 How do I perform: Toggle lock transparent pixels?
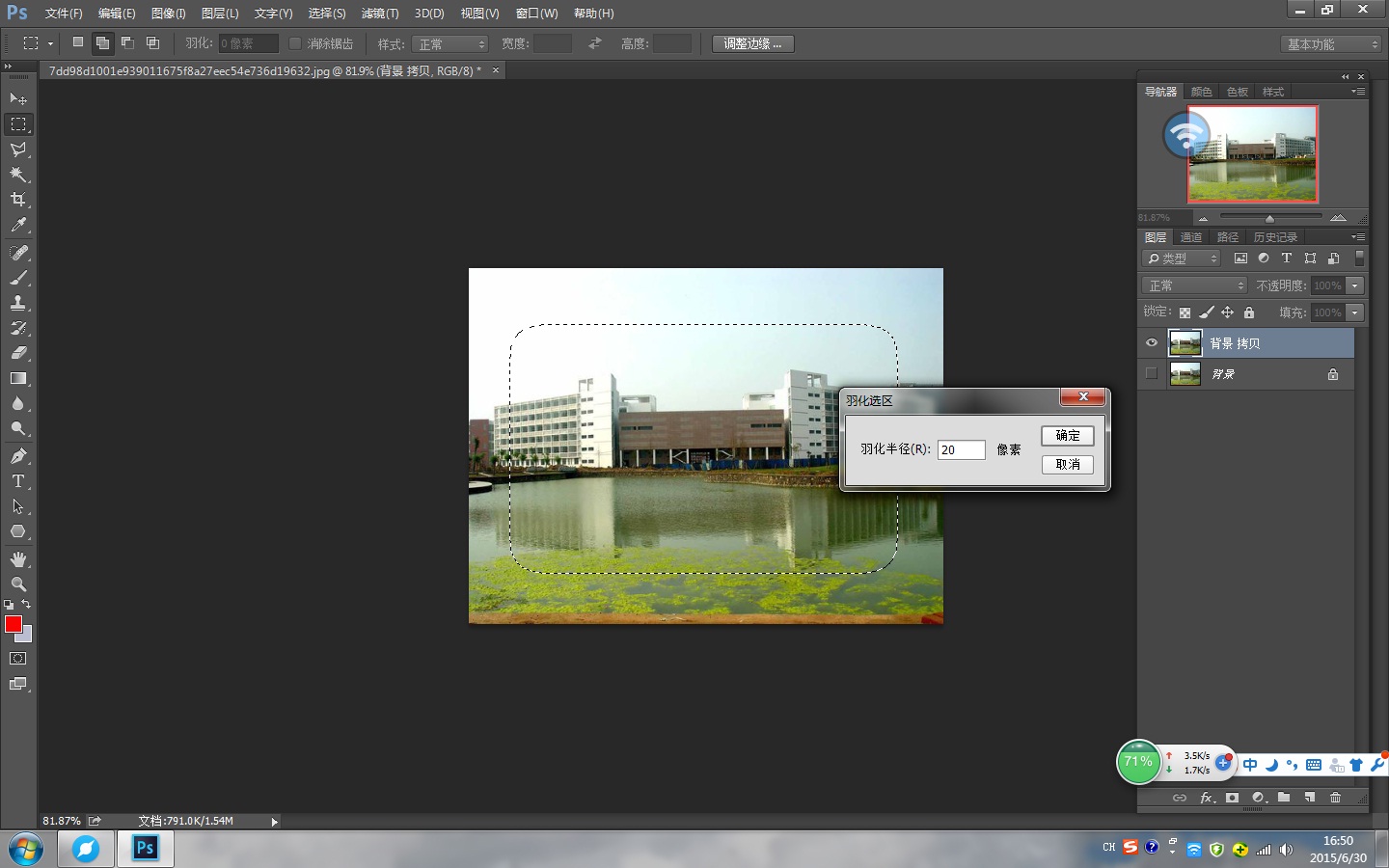pos(1185,312)
